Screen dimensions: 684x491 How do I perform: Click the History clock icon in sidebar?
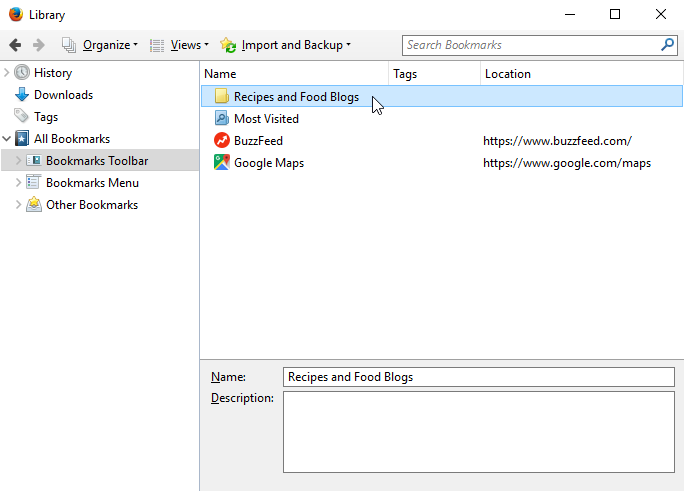pos(22,73)
